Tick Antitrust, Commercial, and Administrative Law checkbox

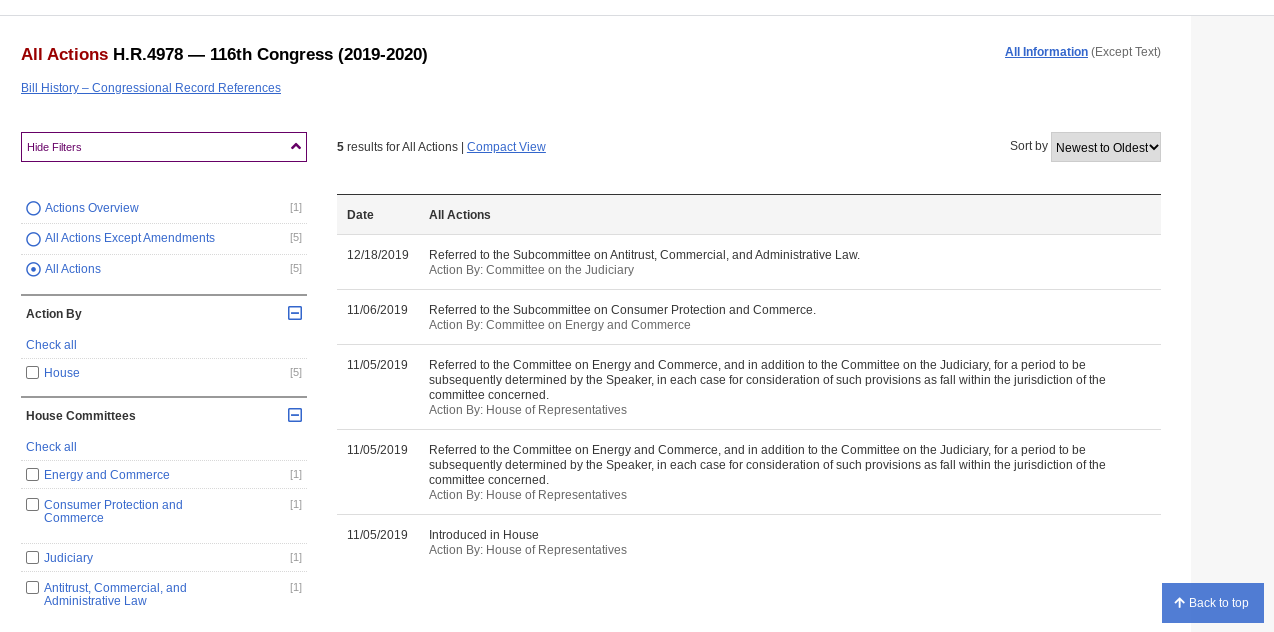click(x=33, y=588)
